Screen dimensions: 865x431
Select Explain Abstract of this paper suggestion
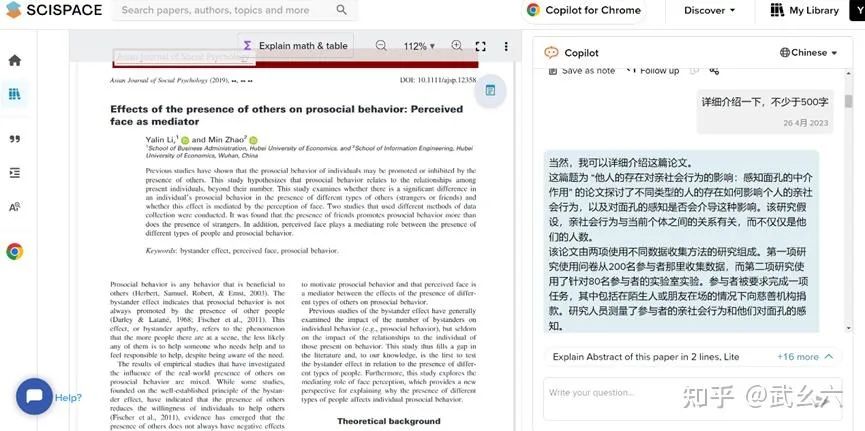pyautogui.click(x=645, y=356)
